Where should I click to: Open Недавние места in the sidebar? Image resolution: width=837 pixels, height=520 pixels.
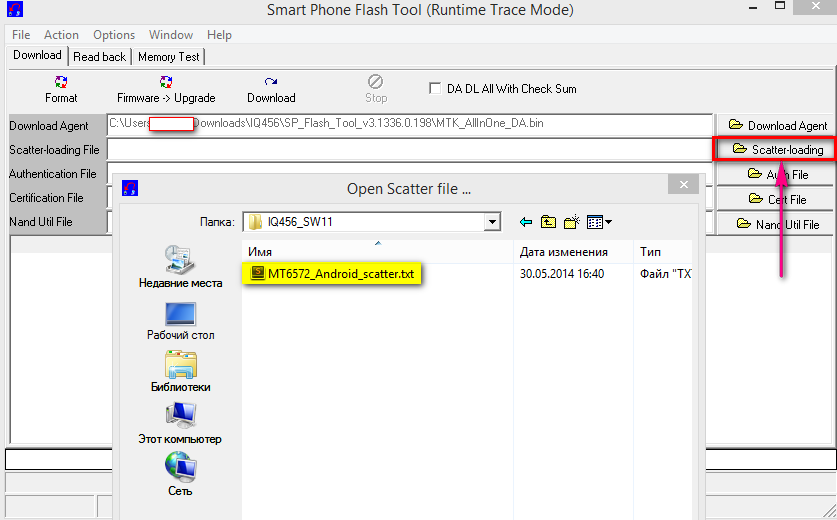click(180, 268)
